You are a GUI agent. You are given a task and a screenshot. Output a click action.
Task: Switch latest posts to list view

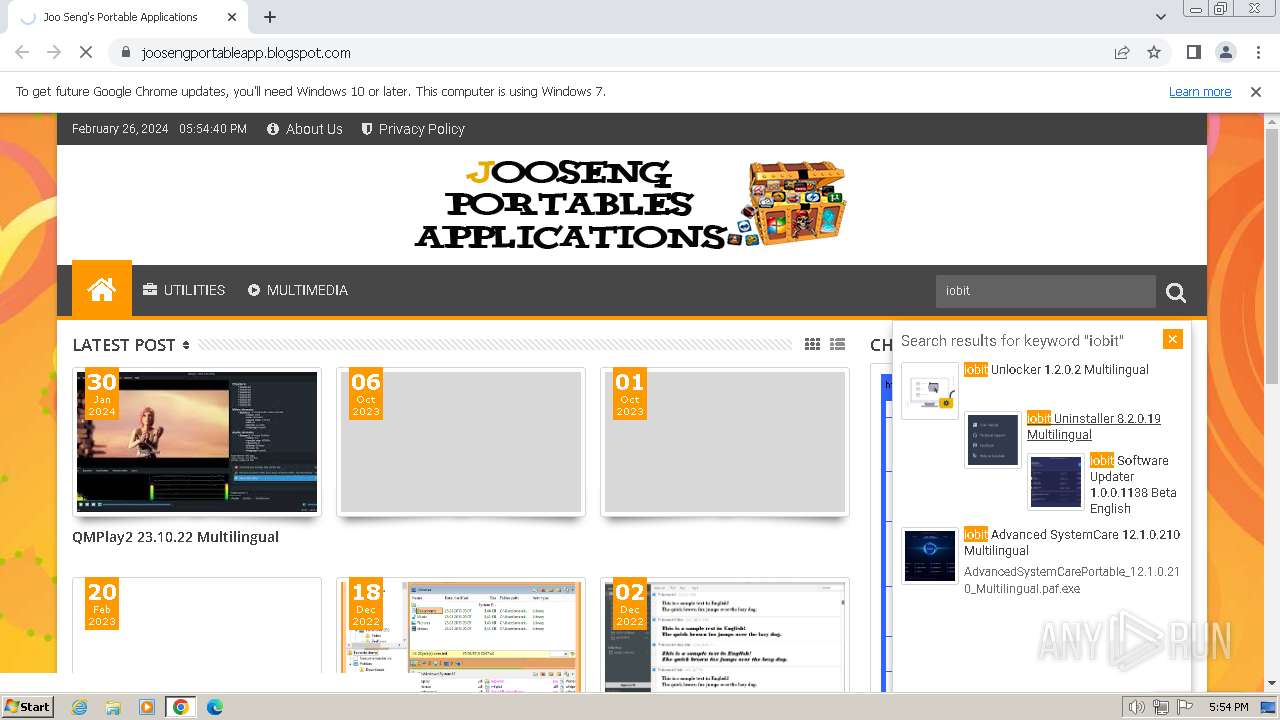[838, 344]
